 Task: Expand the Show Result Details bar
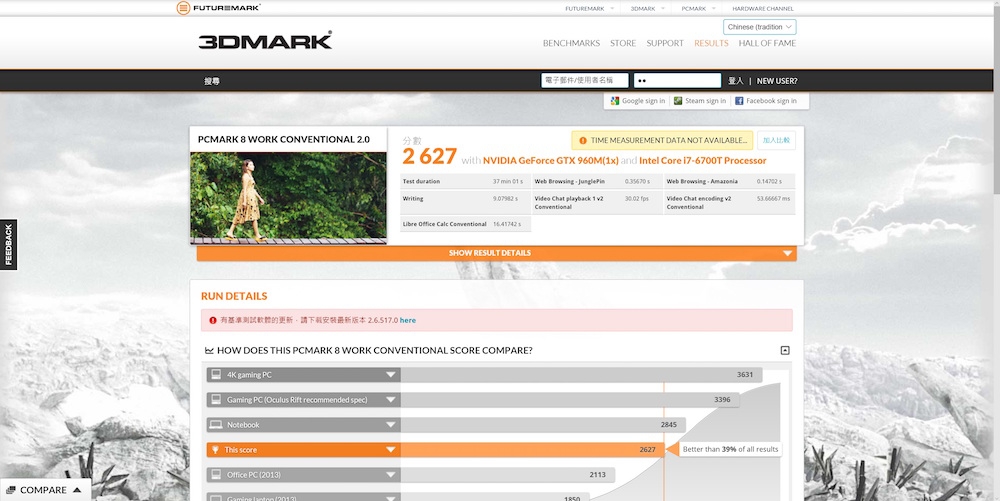pos(496,253)
